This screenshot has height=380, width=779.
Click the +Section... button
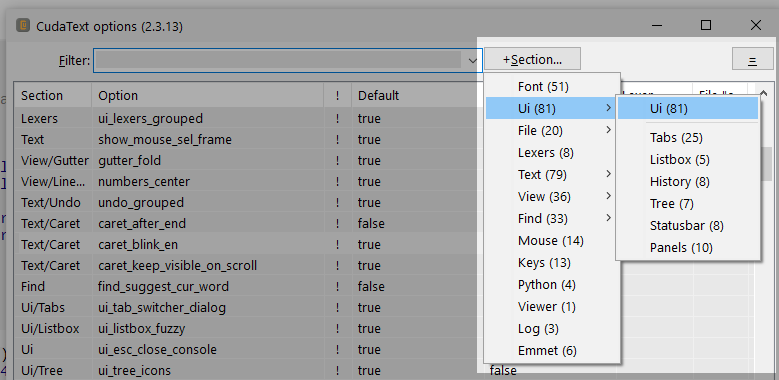(532, 59)
